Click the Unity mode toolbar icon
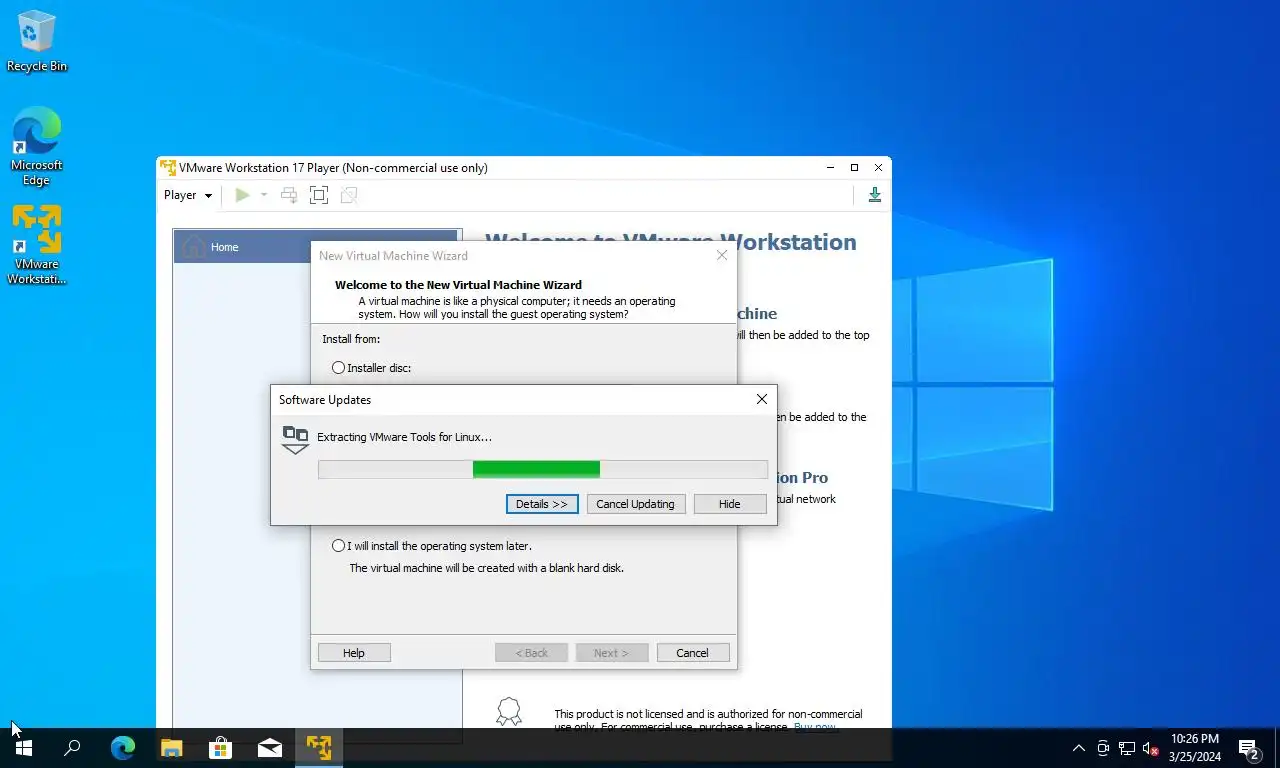 click(349, 195)
